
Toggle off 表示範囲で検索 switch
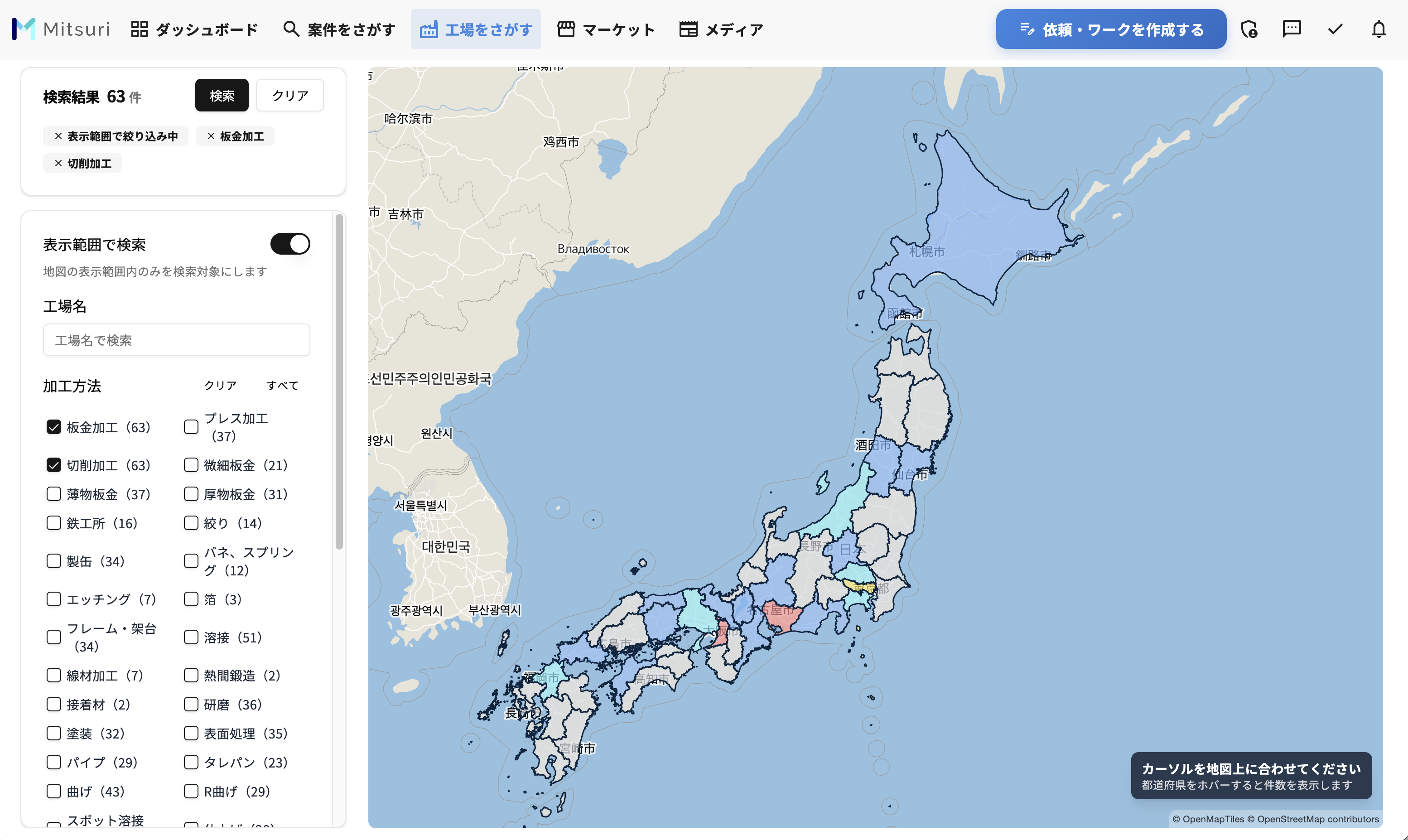point(290,244)
